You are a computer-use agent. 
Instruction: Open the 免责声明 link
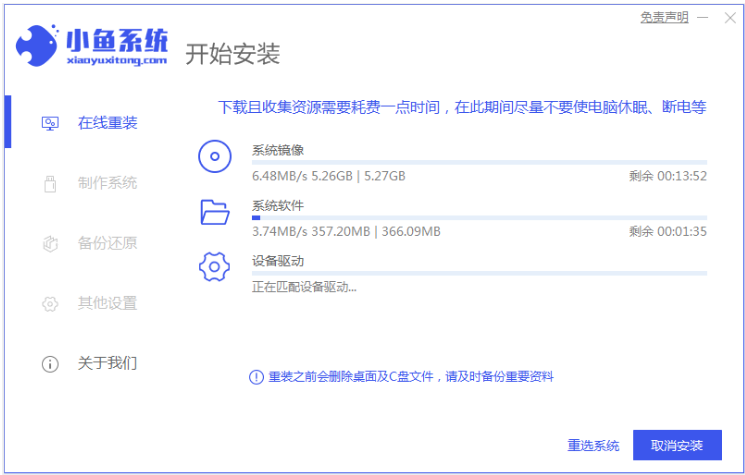point(664,17)
